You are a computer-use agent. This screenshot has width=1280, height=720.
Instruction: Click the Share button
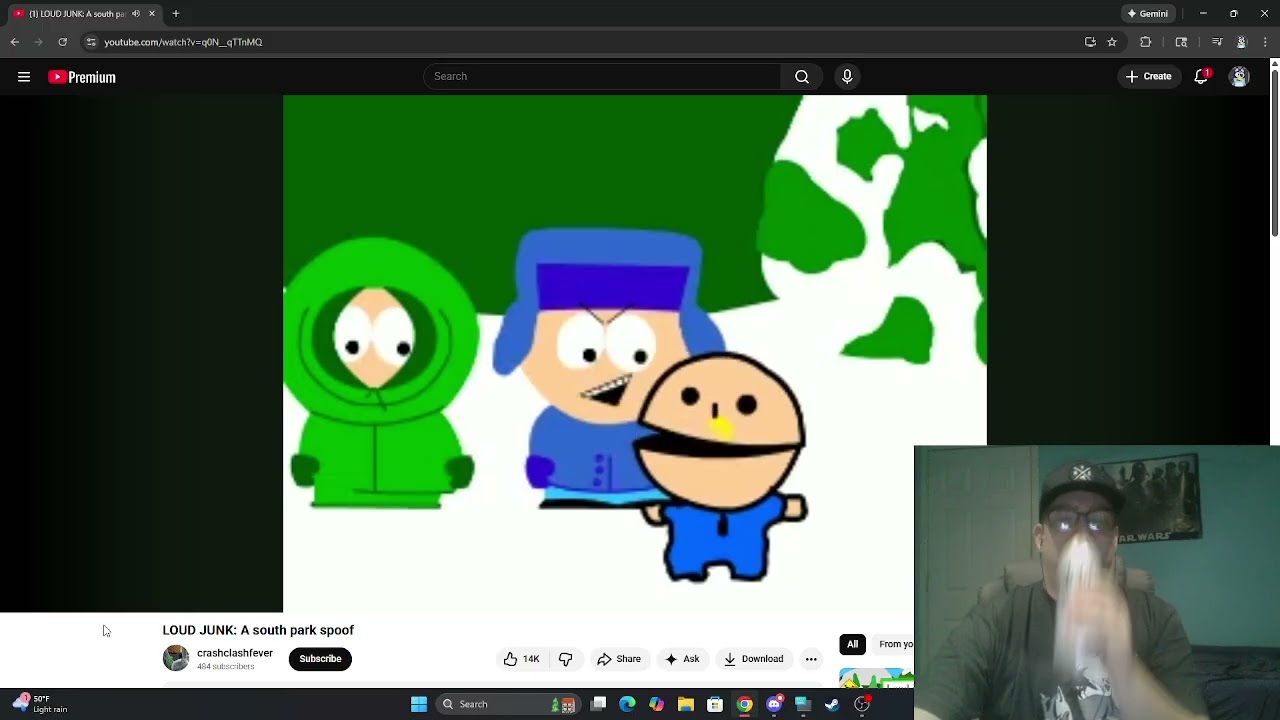coord(619,659)
